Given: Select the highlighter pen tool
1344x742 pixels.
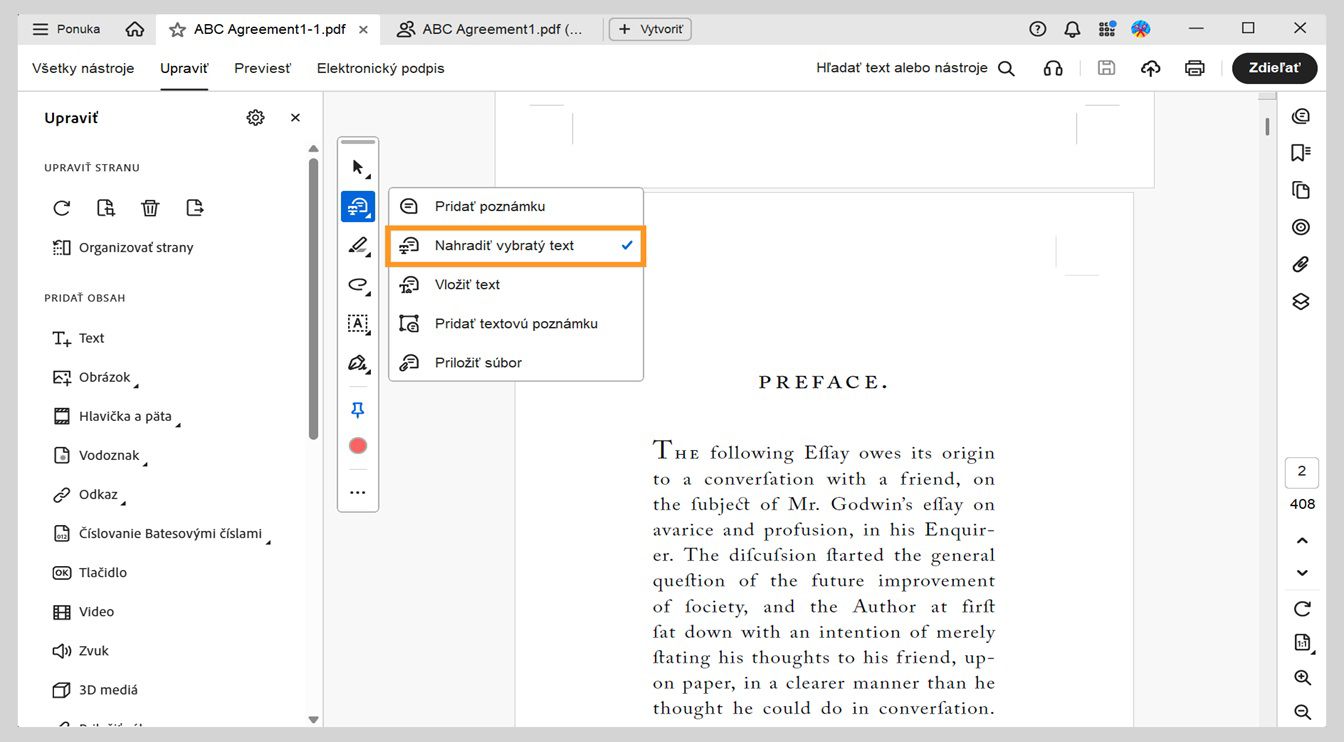Looking at the screenshot, I should 358,245.
